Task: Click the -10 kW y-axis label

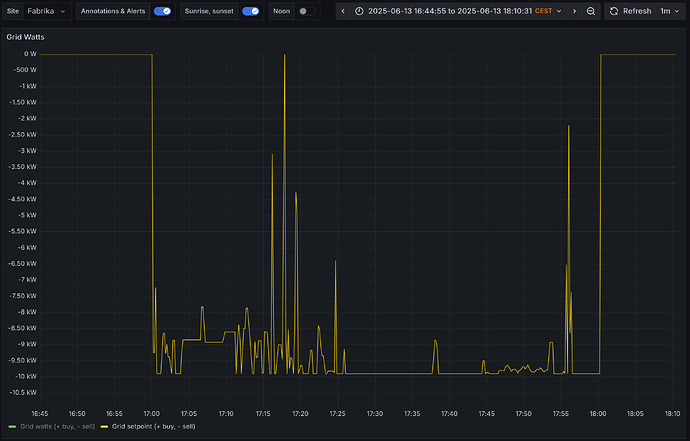Action: click(26, 376)
